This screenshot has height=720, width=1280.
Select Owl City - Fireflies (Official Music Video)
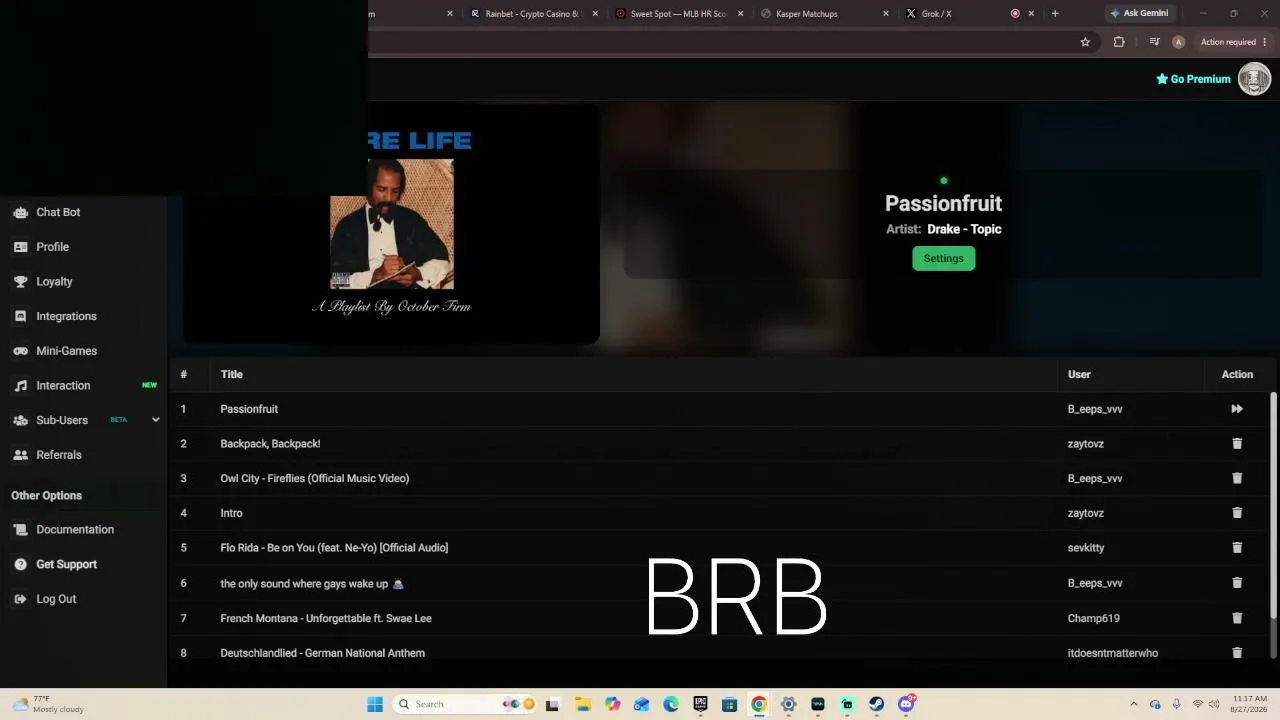(x=315, y=478)
